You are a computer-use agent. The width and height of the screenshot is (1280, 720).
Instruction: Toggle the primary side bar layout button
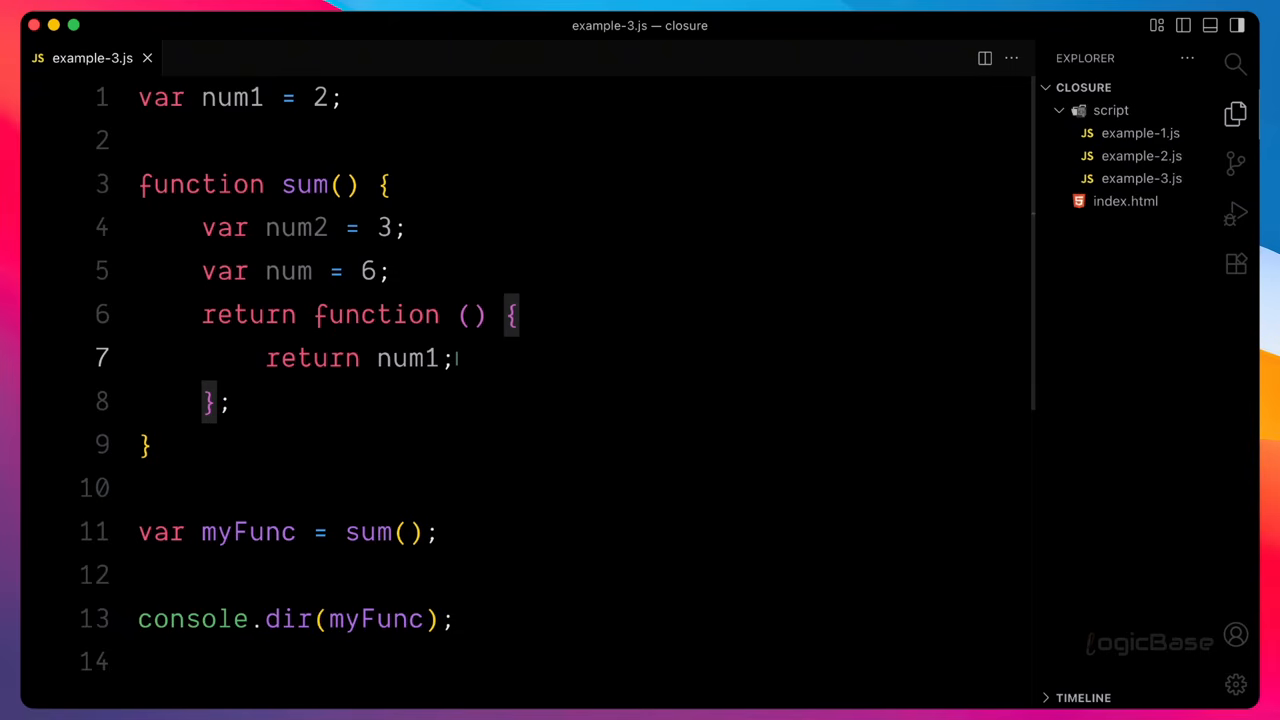pos(1184,25)
